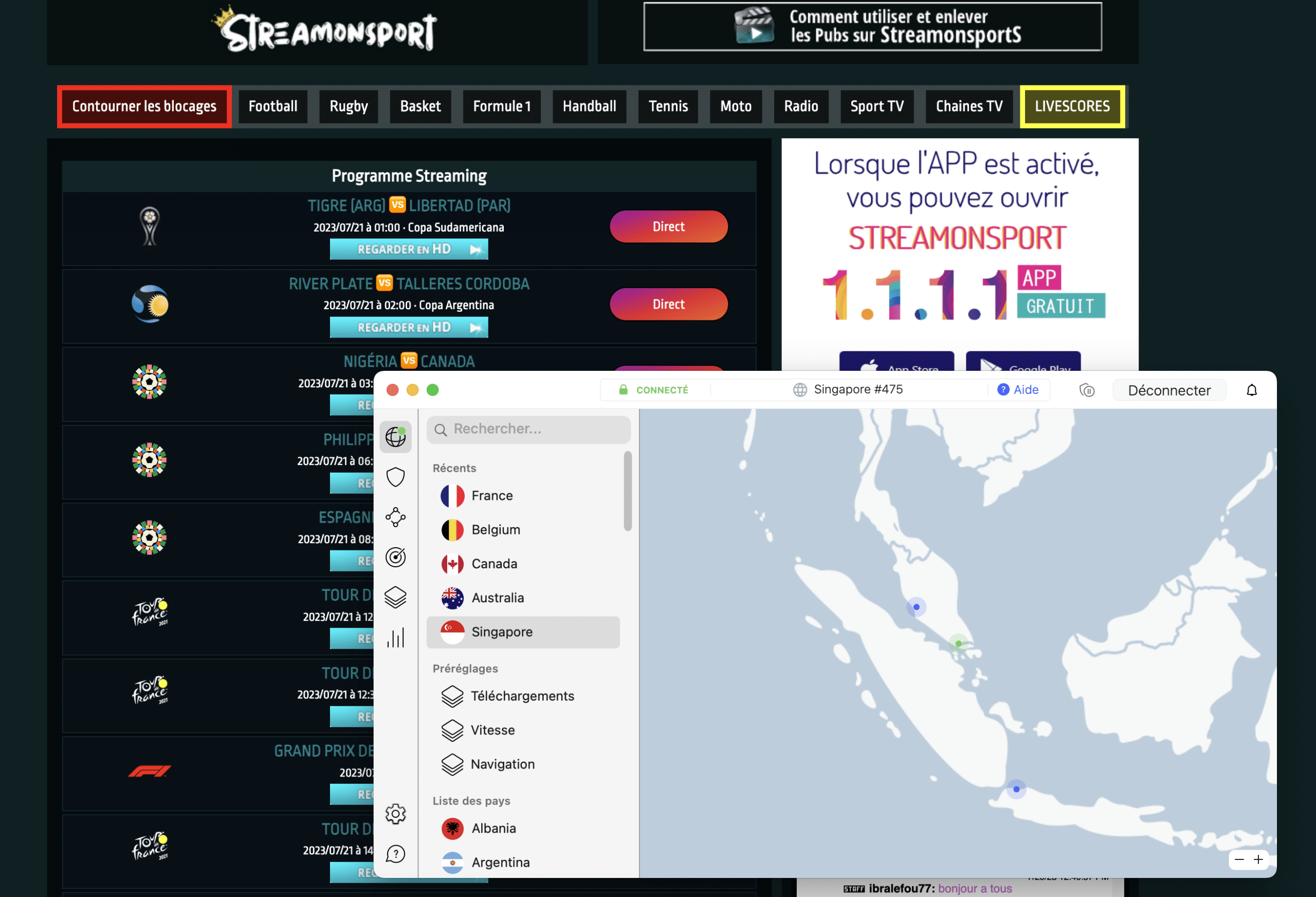Open the Chaines TV menu tab
The width and height of the screenshot is (1316, 897).
[969, 106]
